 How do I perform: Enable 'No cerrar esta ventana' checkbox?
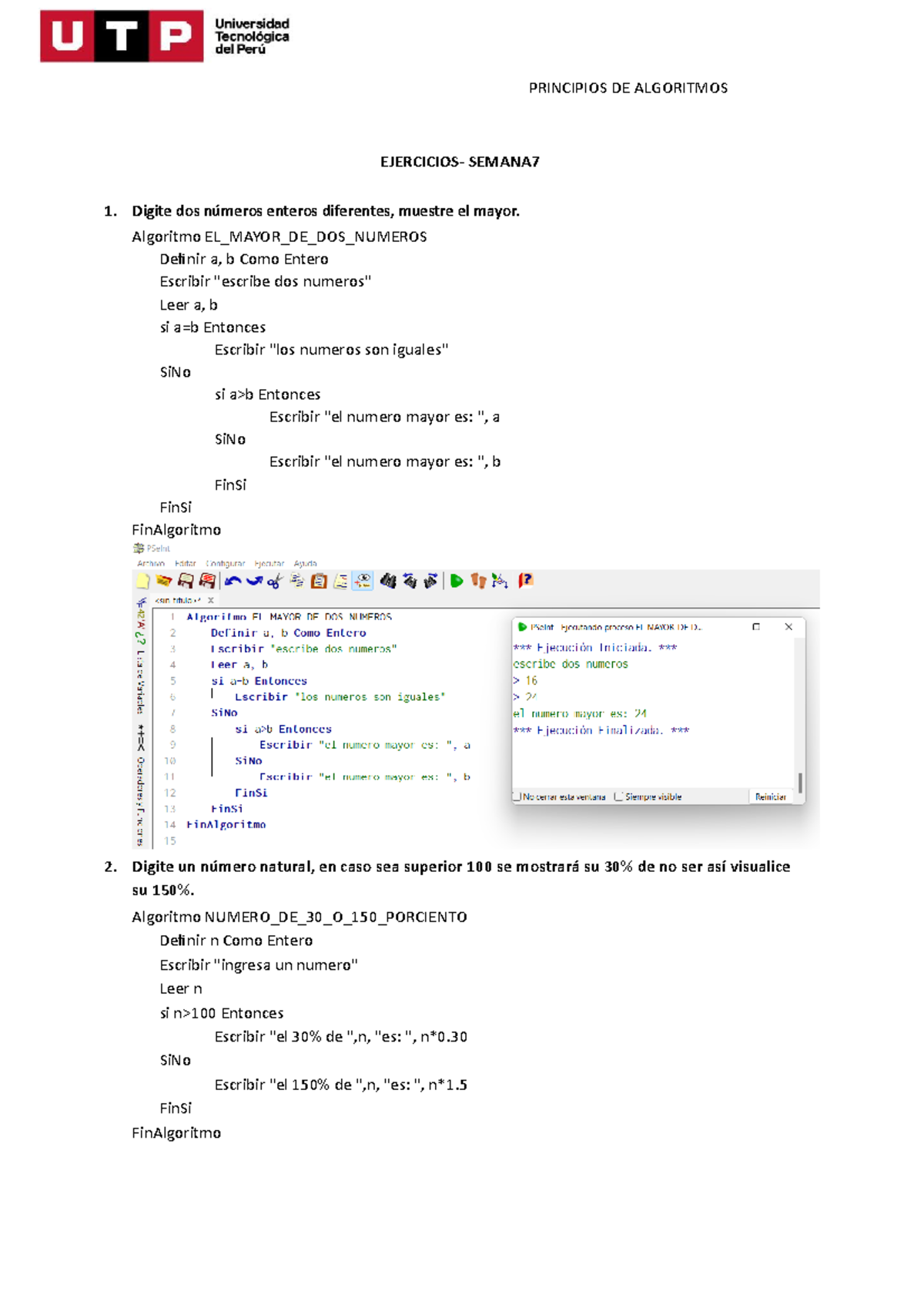click(x=517, y=797)
